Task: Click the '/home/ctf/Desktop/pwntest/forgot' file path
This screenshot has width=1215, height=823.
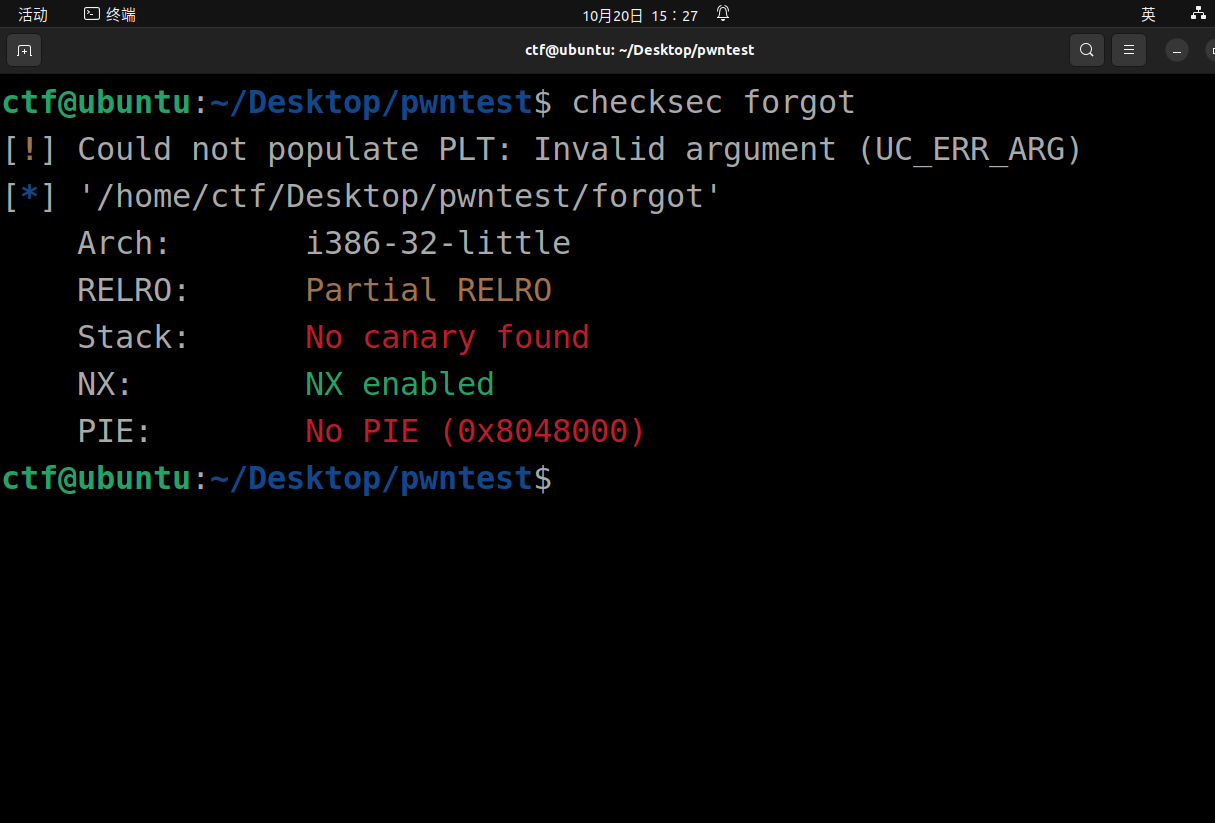Action: point(399,196)
